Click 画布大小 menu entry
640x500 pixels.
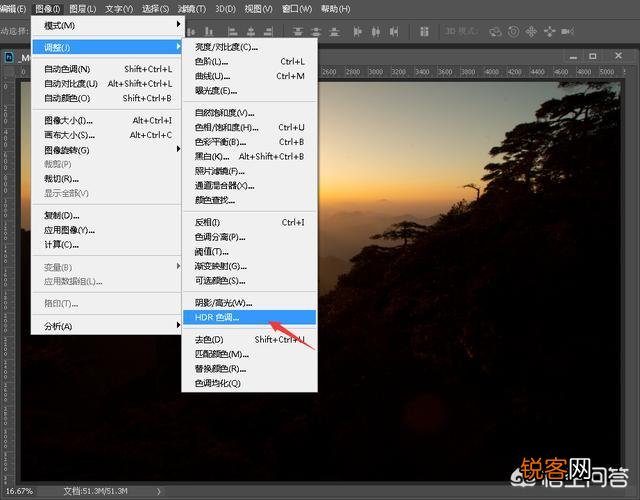pyautogui.click(x=68, y=135)
